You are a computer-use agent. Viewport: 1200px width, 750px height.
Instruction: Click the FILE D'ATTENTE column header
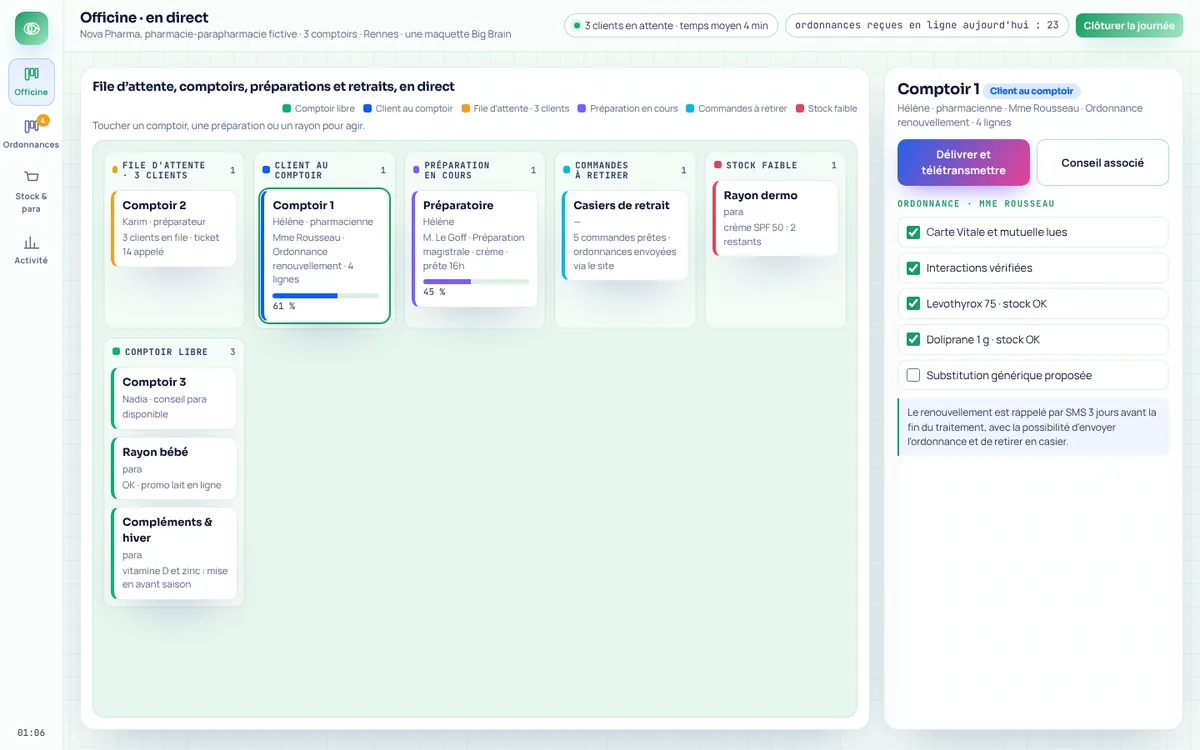174,170
